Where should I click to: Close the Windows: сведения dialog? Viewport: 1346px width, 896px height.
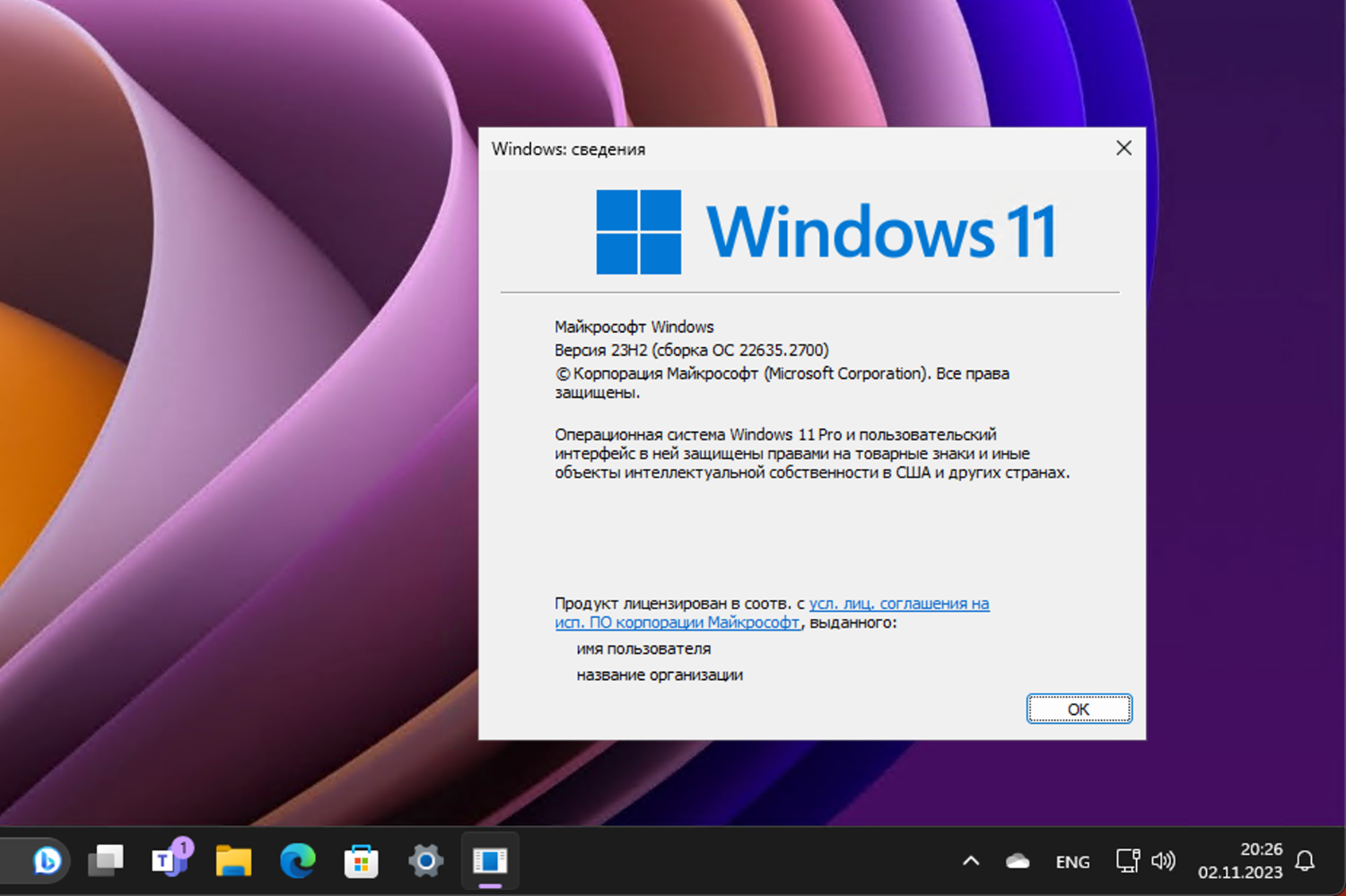pyautogui.click(x=1123, y=148)
